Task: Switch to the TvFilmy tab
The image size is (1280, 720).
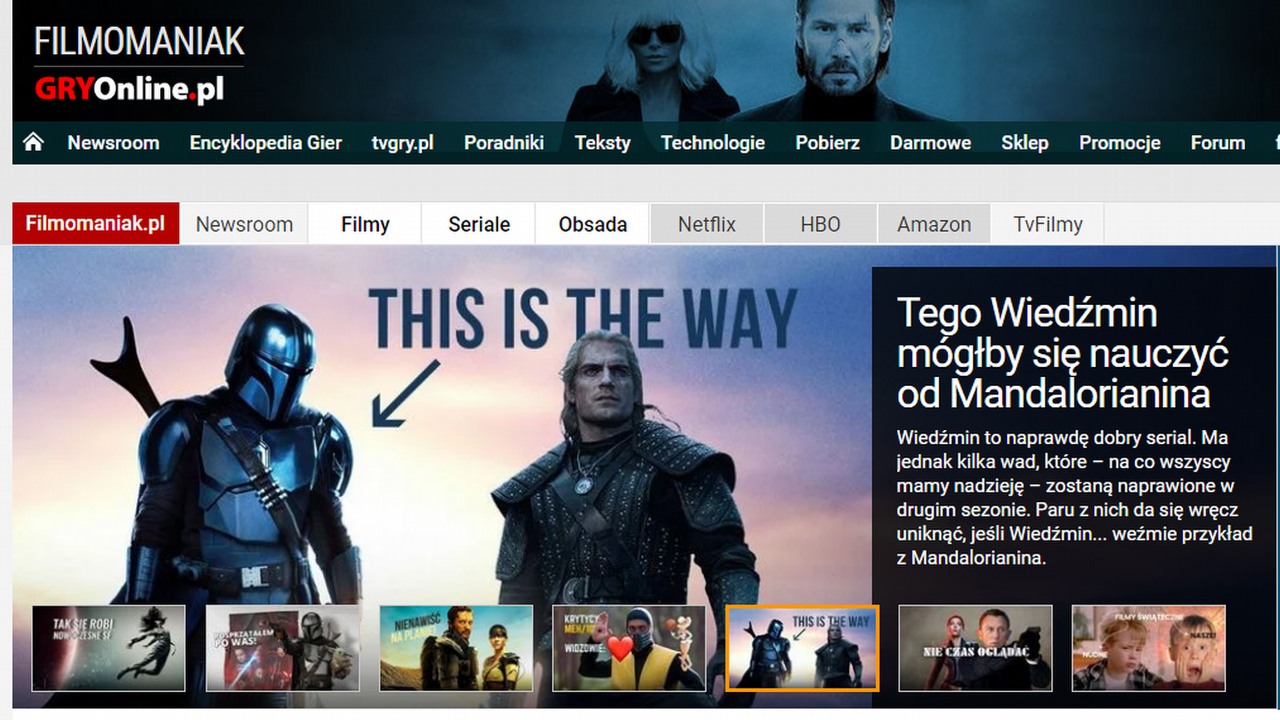Action: coord(1047,224)
